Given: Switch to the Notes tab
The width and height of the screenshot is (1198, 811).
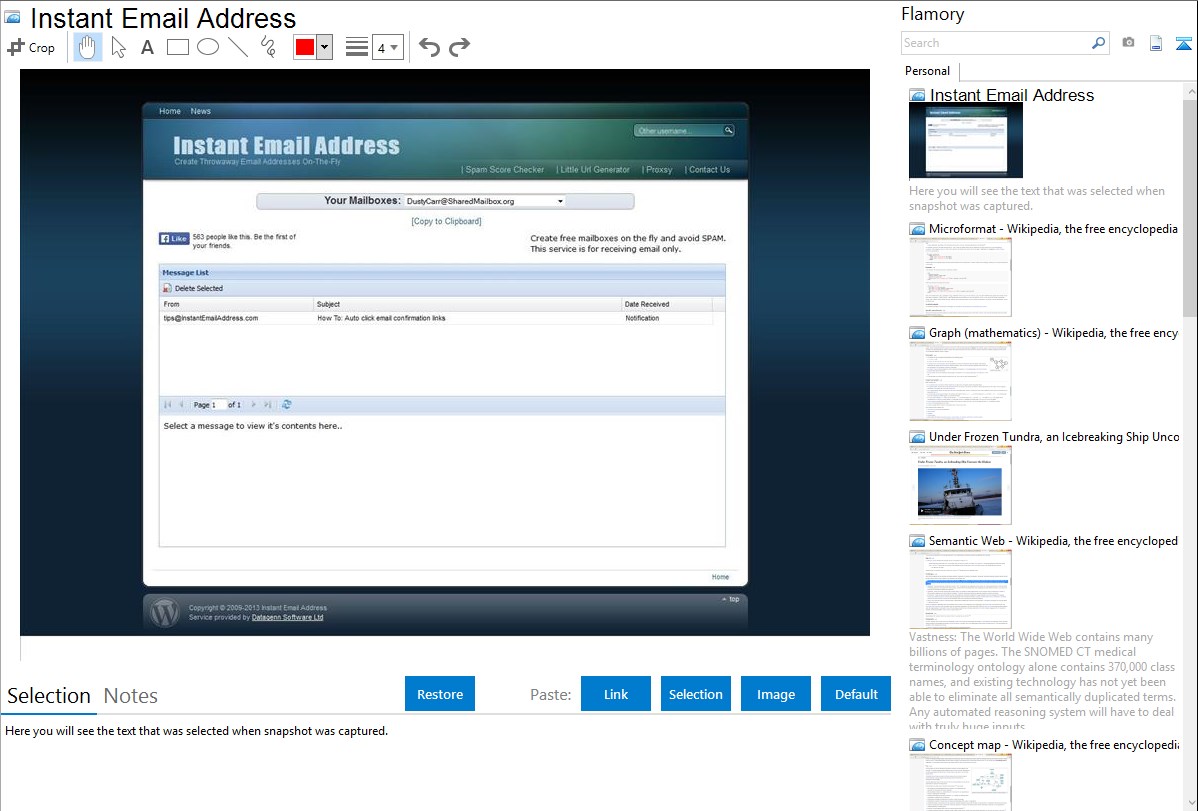Looking at the screenshot, I should 131,696.
